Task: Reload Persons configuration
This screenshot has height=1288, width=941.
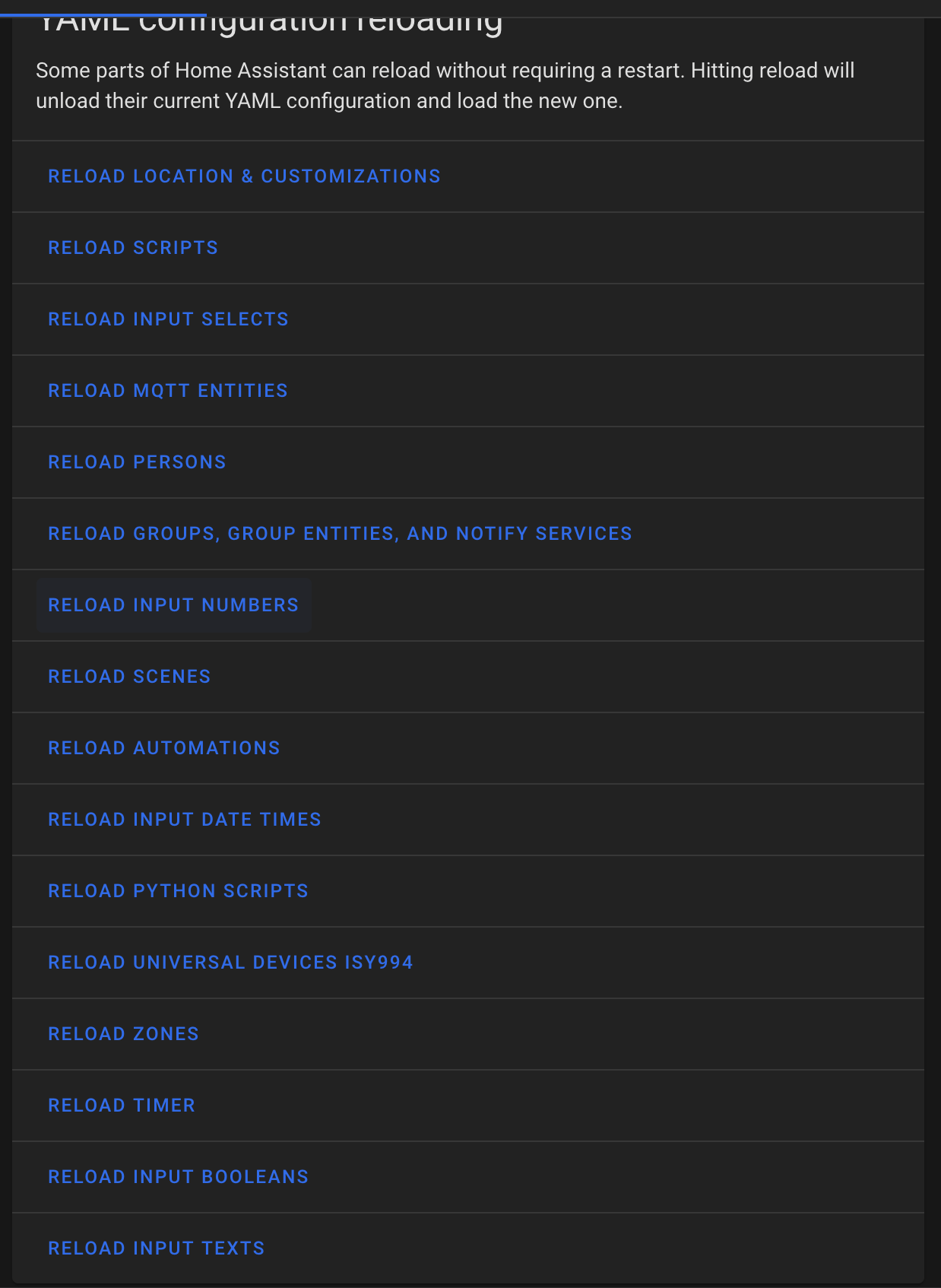Action: [x=137, y=462]
